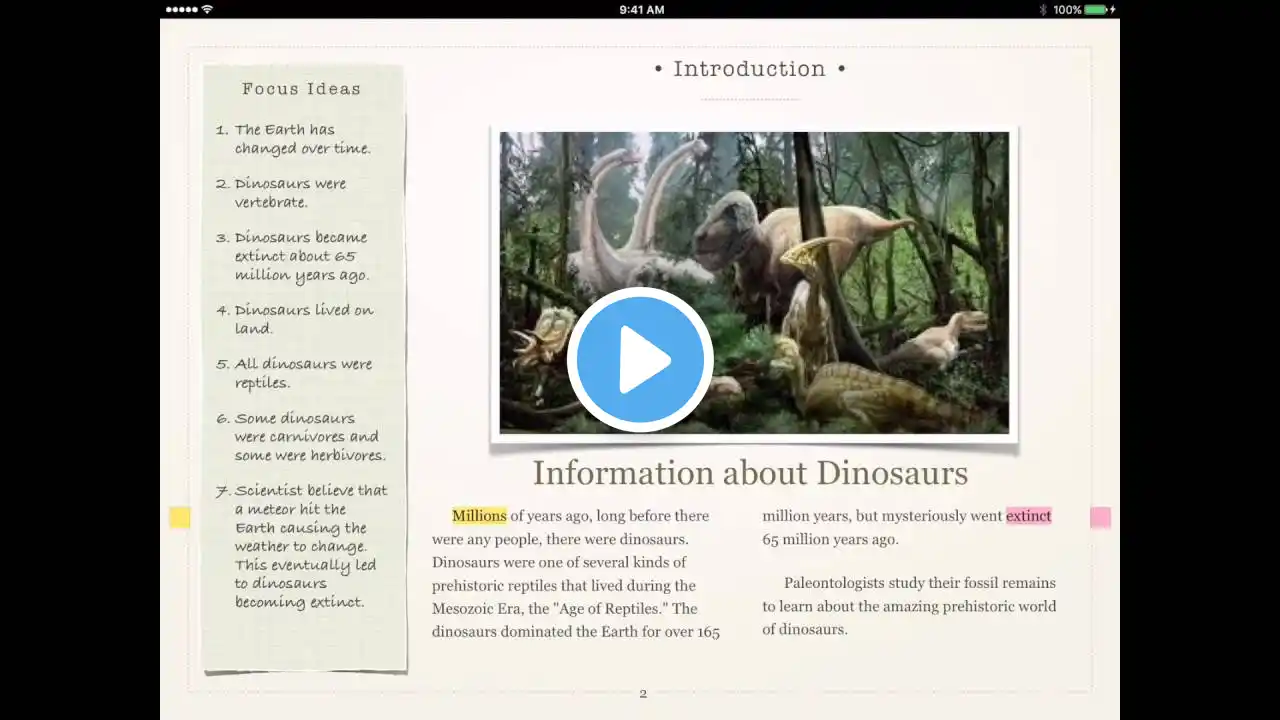Tap the Introduction chapter heading
1280x720 pixels.
pyautogui.click(x=750, y=69)
